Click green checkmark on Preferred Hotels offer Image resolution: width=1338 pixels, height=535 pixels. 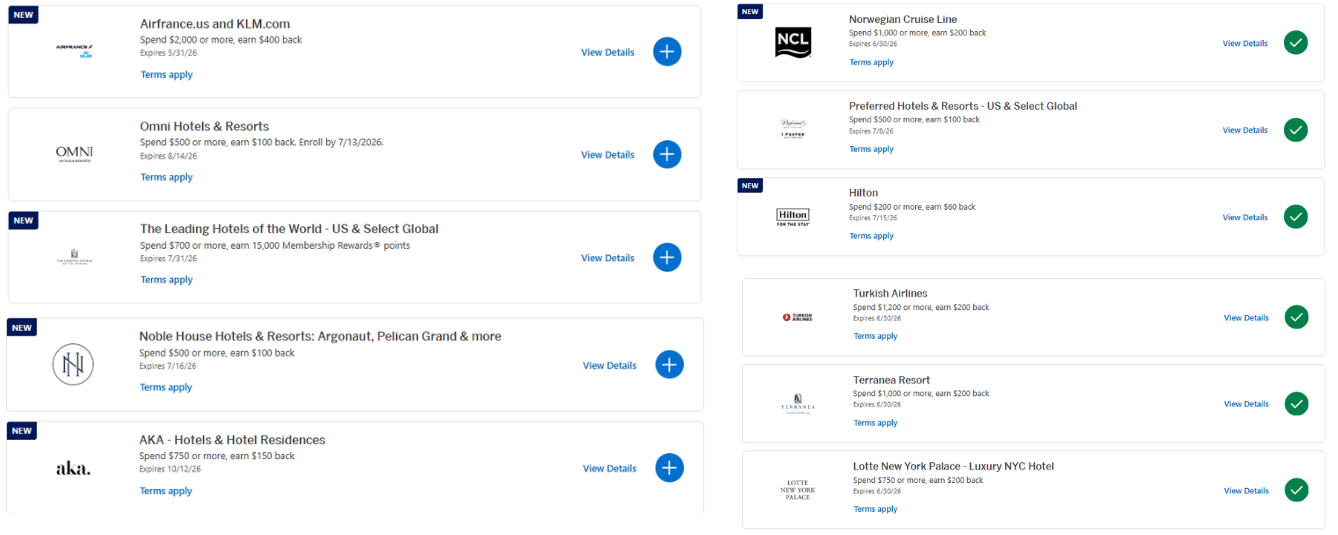click(x=1296, y=130)
